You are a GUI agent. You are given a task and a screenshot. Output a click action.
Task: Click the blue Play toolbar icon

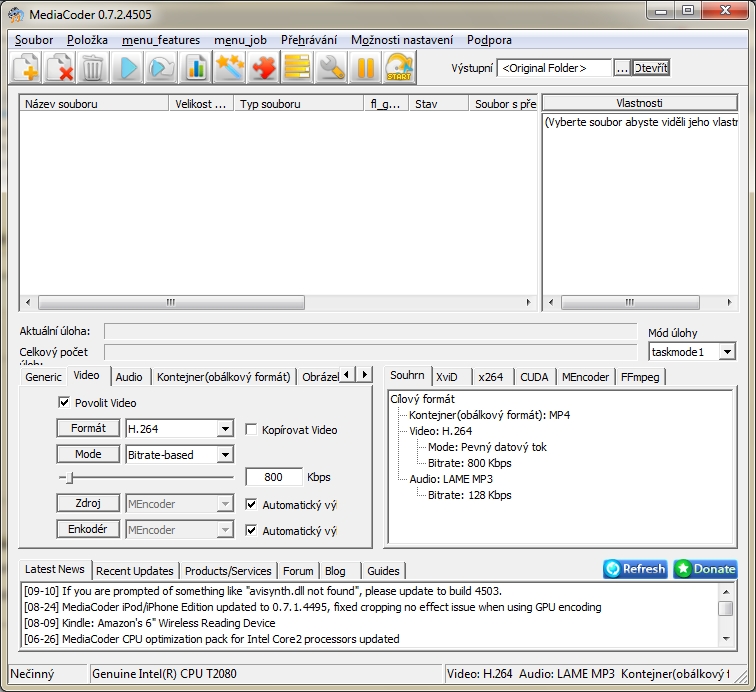click(x=128, y=68)
